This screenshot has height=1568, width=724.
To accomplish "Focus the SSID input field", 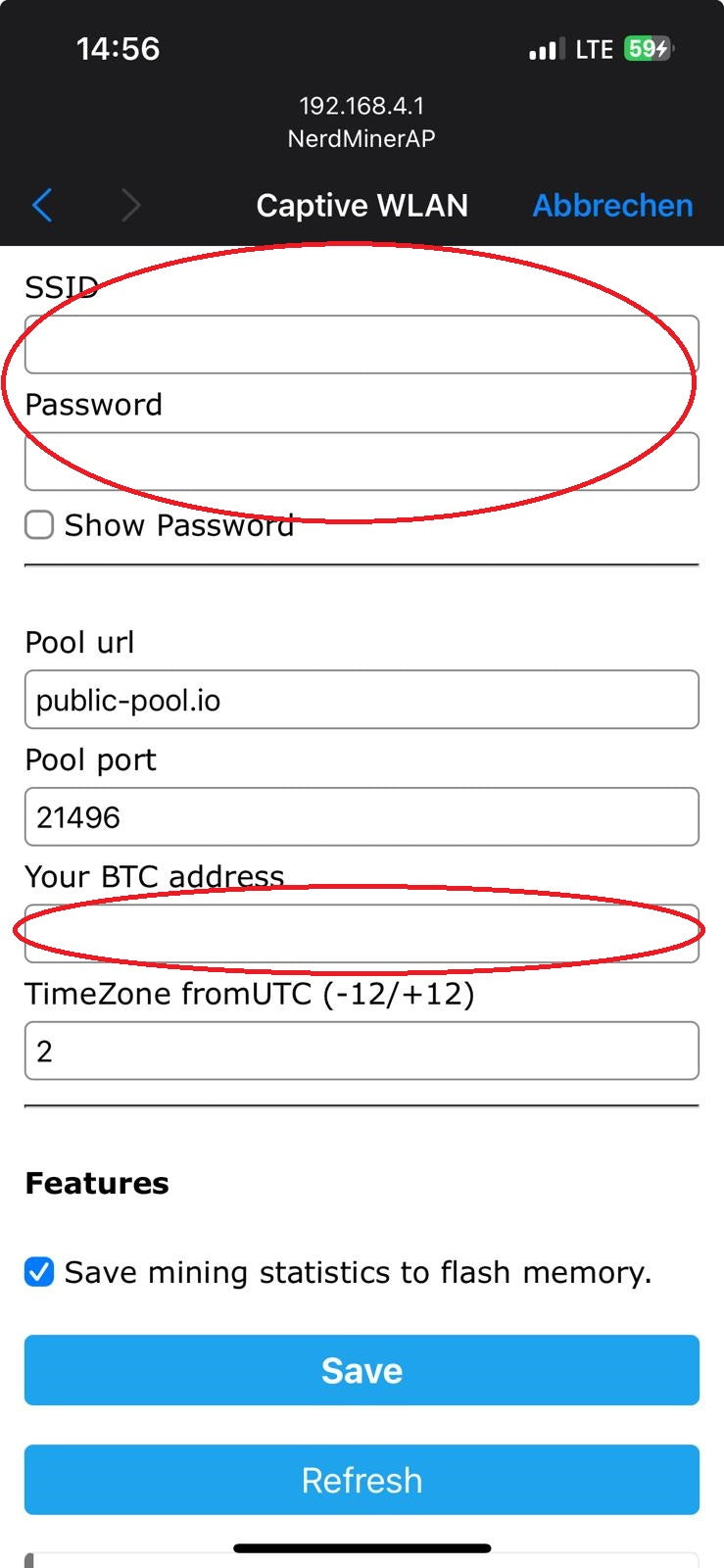I will point(362,345).
